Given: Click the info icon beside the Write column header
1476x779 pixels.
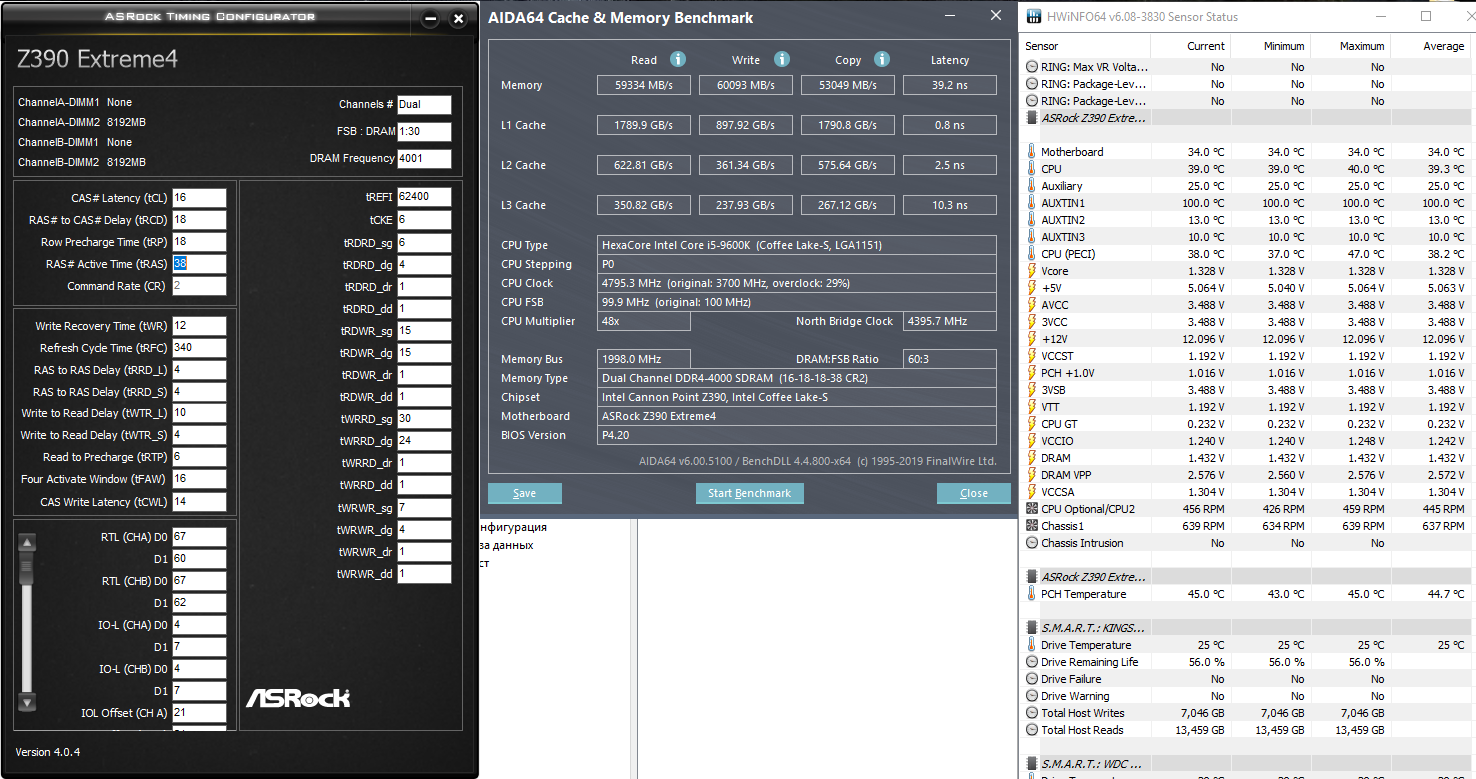Looking at the screenshot, I should click(x=782, y=60).
